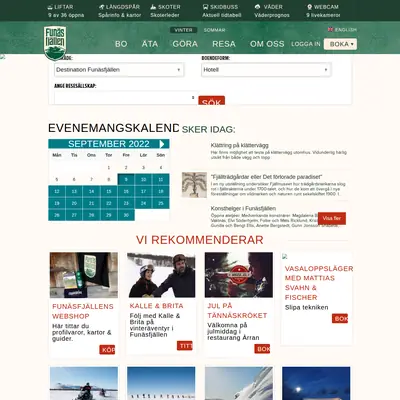Open Vasaloppsläger med Mattias Svahn heading
400x400 pixels.
(318, 283)
